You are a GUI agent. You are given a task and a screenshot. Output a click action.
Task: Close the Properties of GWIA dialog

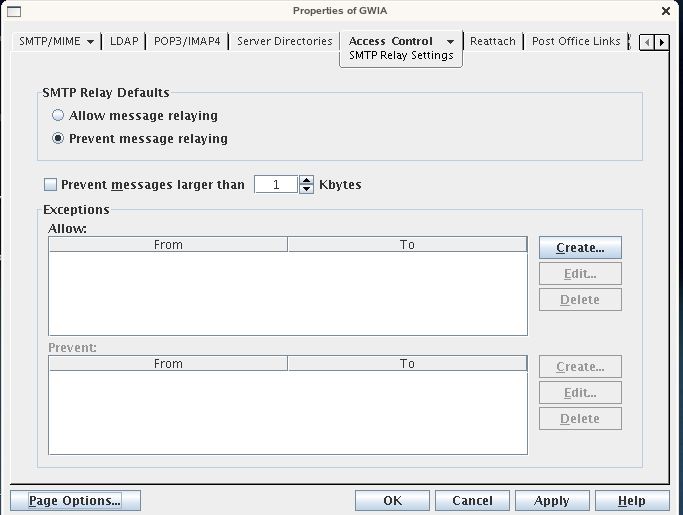click(x=666, y=11)
